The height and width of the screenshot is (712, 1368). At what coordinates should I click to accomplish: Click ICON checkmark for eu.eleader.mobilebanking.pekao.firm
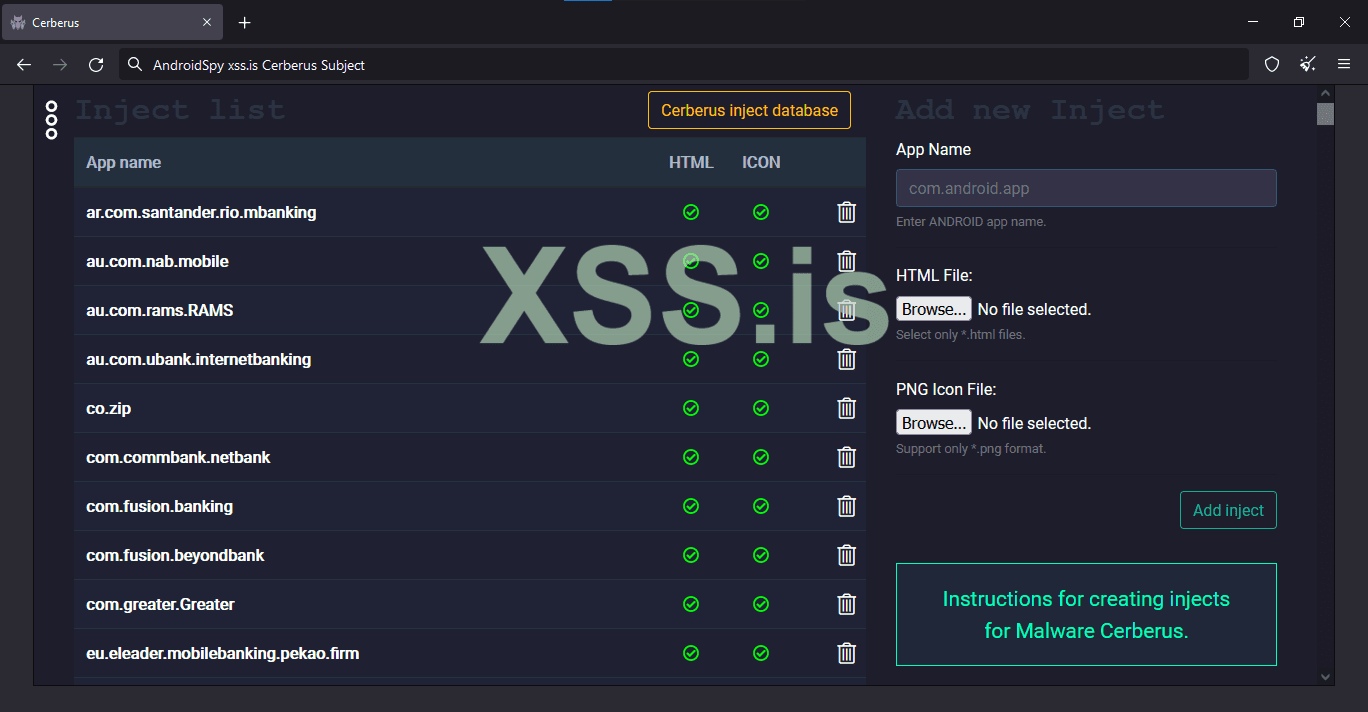761,653
